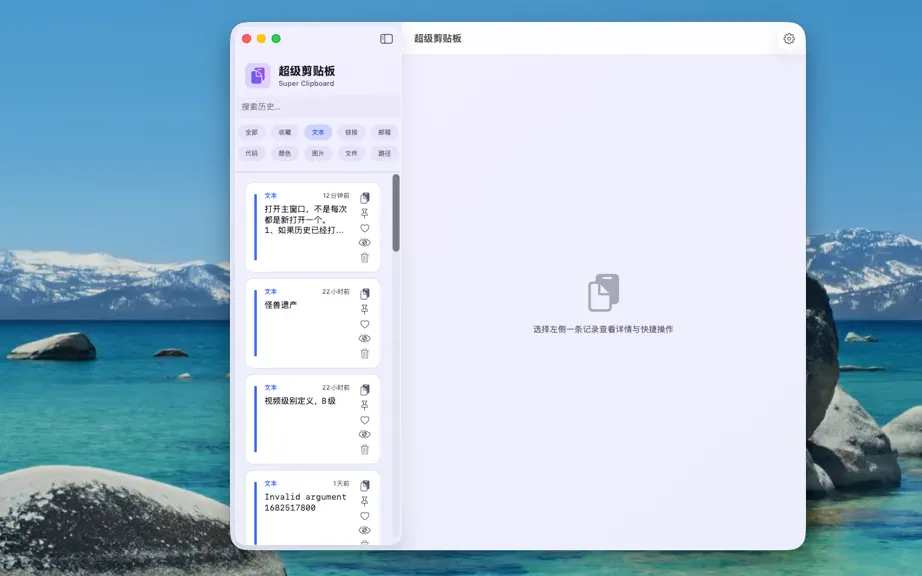922x576 pixels.
Task: Filter history by "路径"
Action: [x=385, y=153]
